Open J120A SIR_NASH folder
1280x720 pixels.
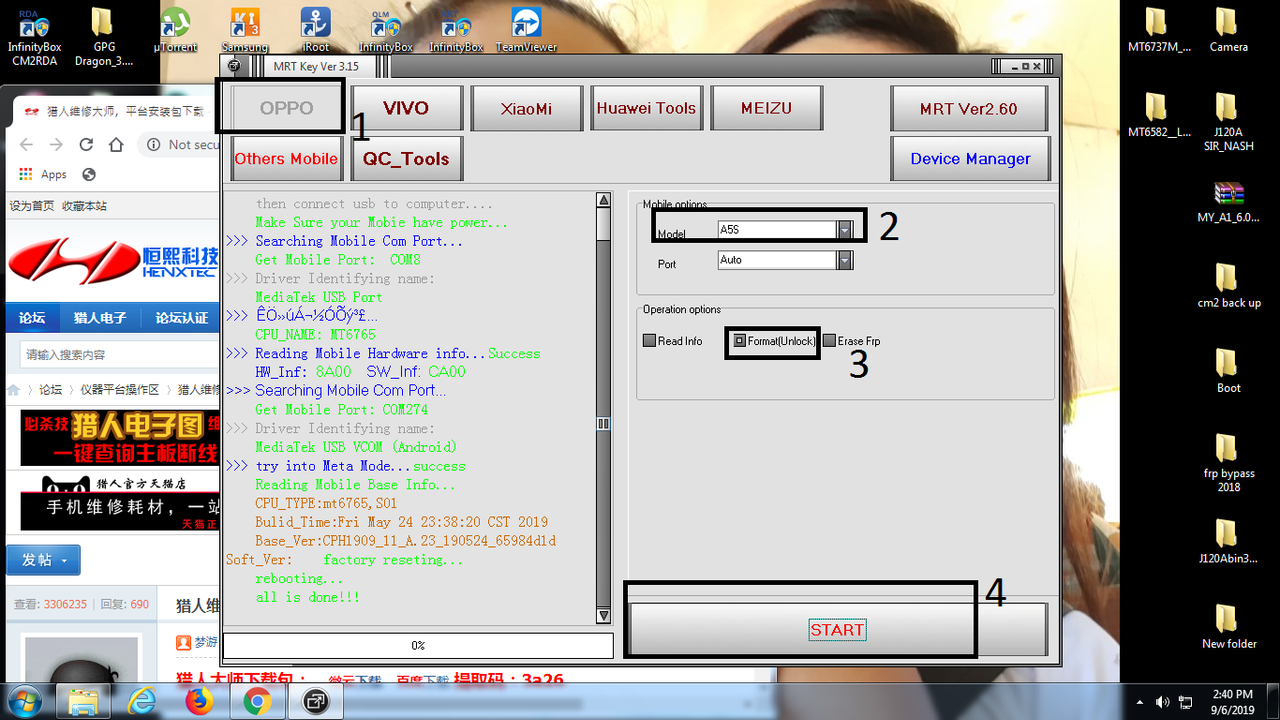(1228, 121)
